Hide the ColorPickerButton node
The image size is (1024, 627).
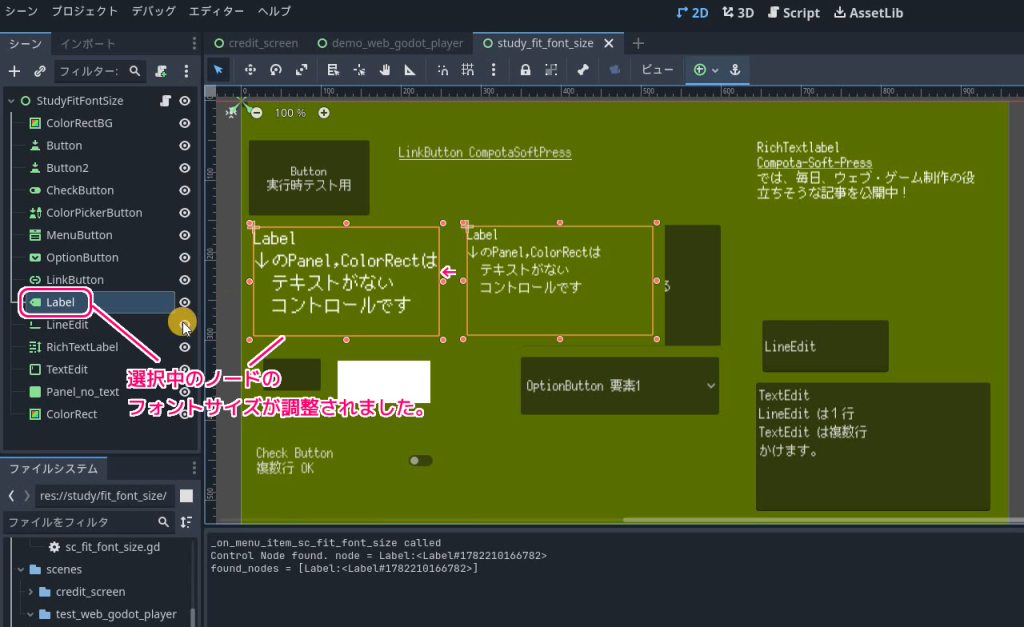pos(185,212)
